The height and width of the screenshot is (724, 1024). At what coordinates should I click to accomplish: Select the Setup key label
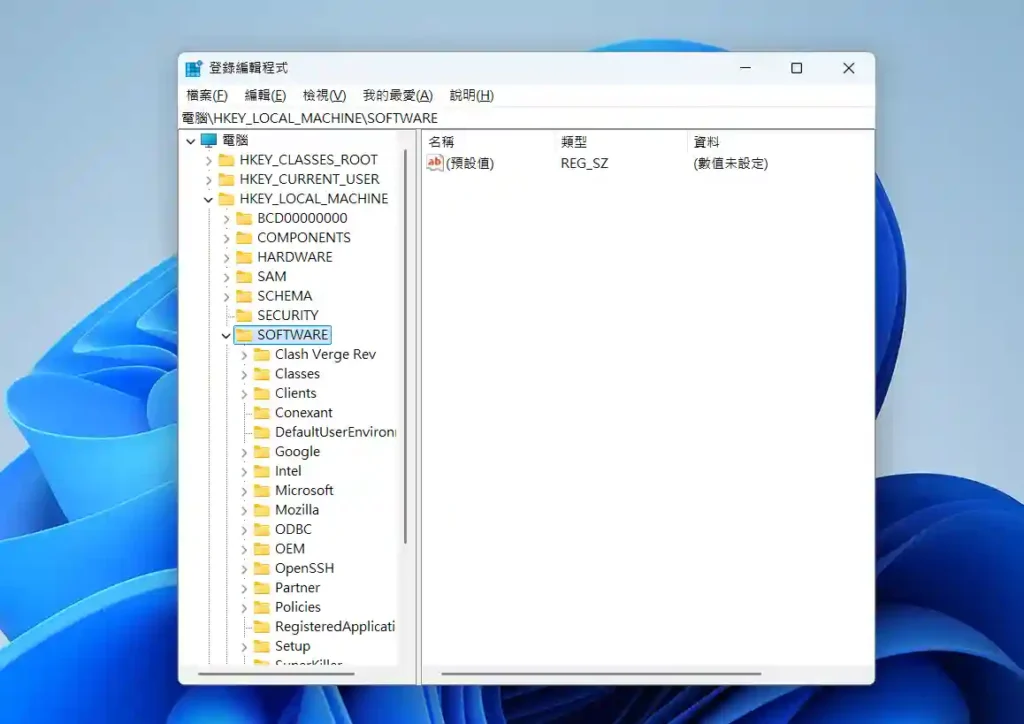(x=292, y=646)
